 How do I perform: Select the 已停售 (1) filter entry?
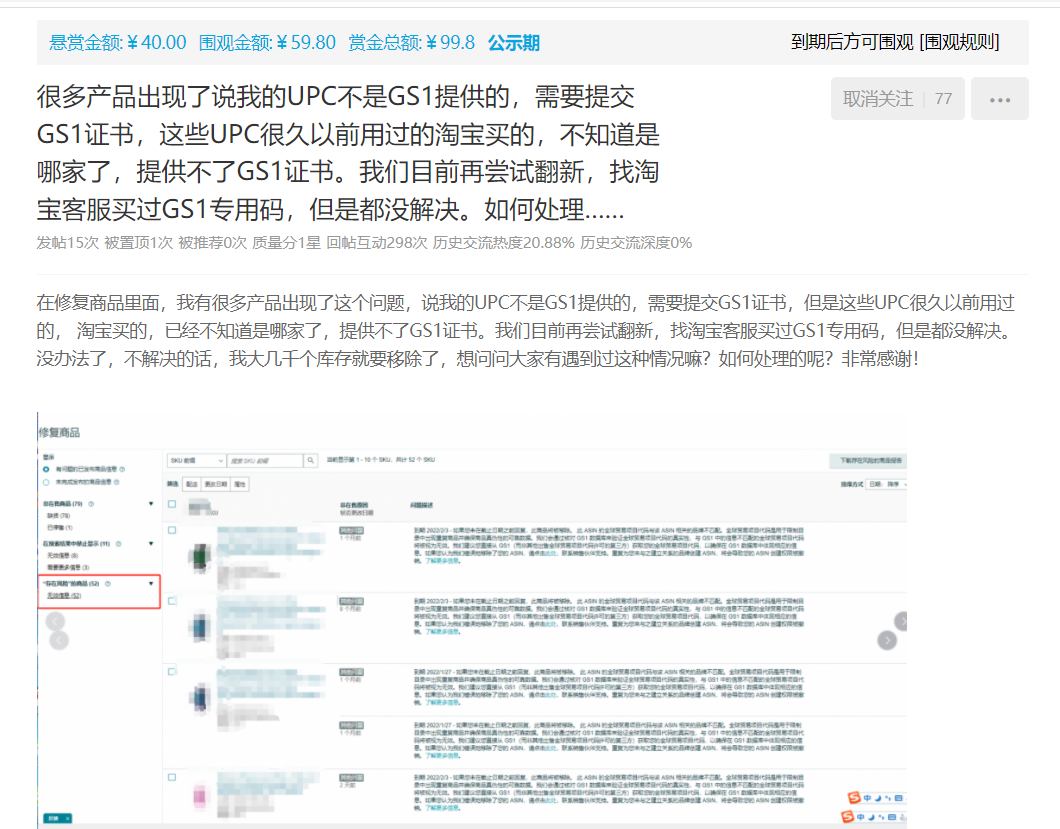[x=59, y=527]
